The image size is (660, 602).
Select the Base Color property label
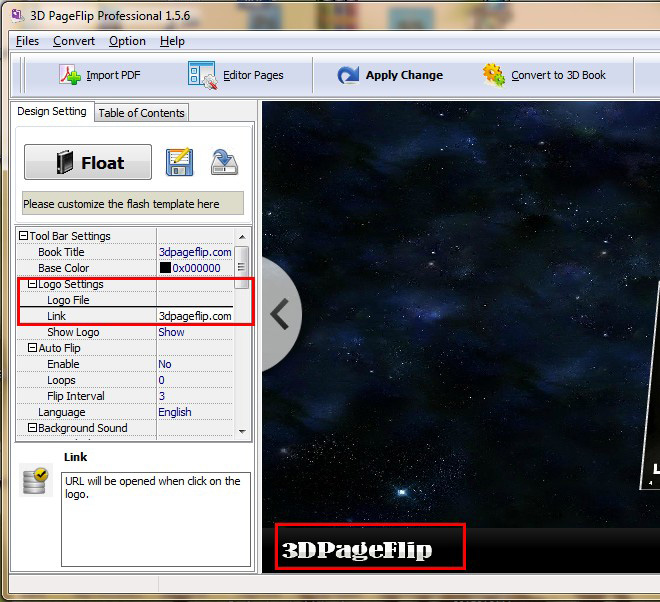[64, 268]
